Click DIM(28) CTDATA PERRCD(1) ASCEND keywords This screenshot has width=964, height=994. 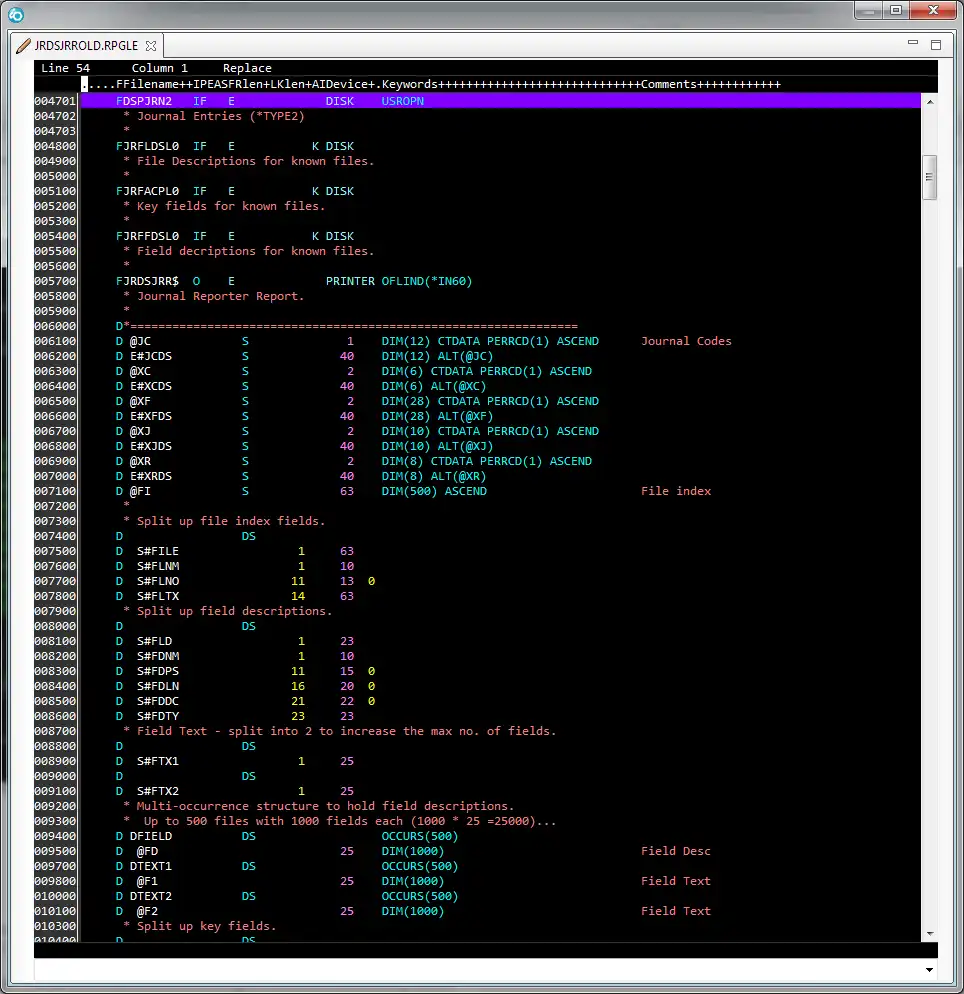(490, 401)
